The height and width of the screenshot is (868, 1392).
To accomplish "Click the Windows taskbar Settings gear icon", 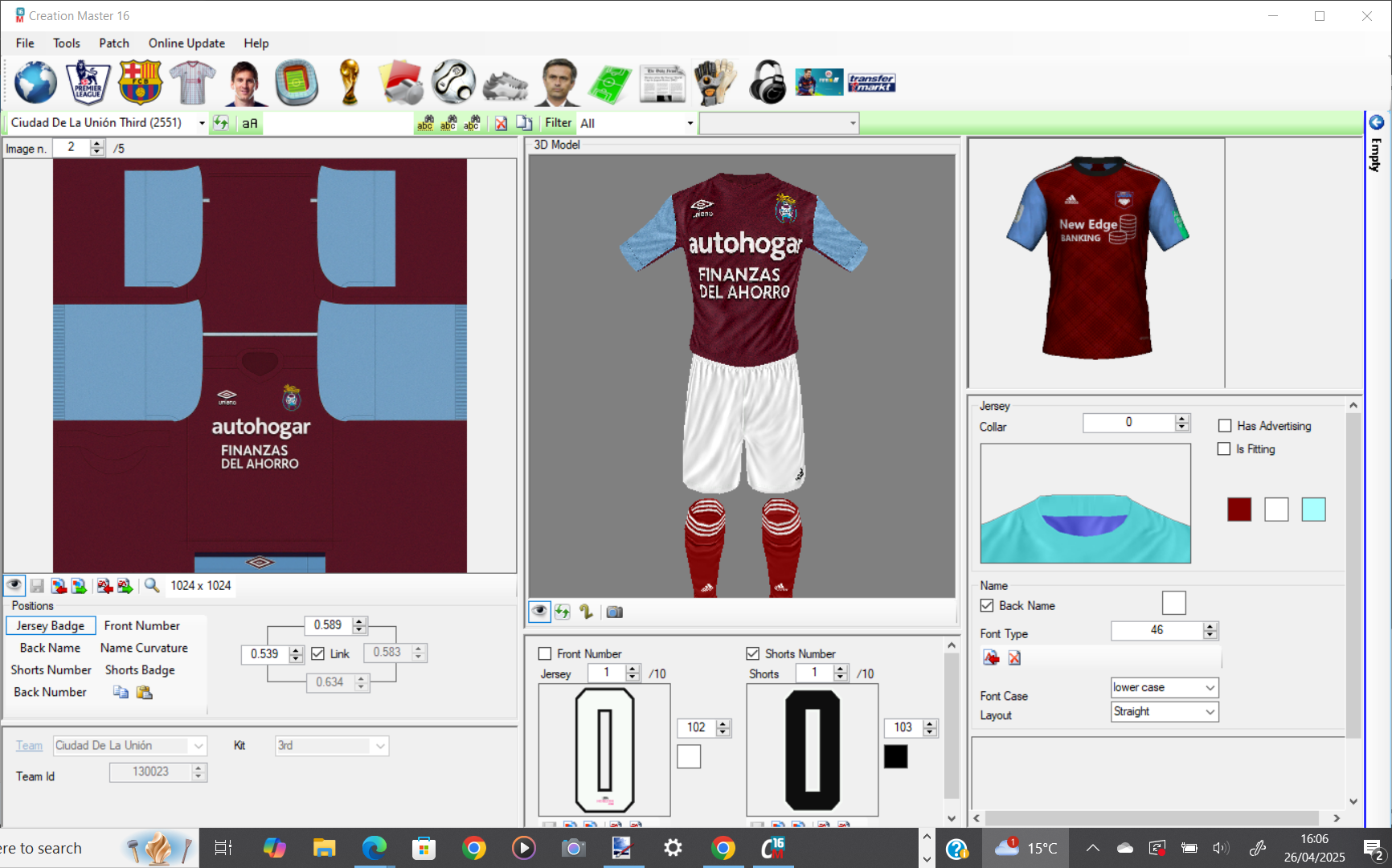I will click(673, 848).
